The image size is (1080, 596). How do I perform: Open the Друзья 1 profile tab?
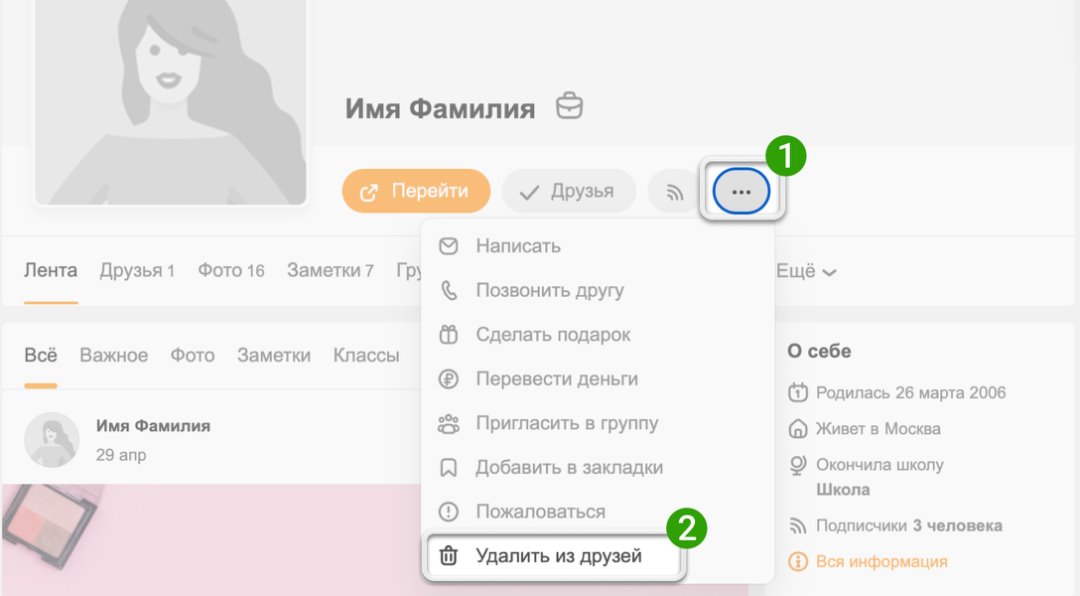(x=137, y=270)
